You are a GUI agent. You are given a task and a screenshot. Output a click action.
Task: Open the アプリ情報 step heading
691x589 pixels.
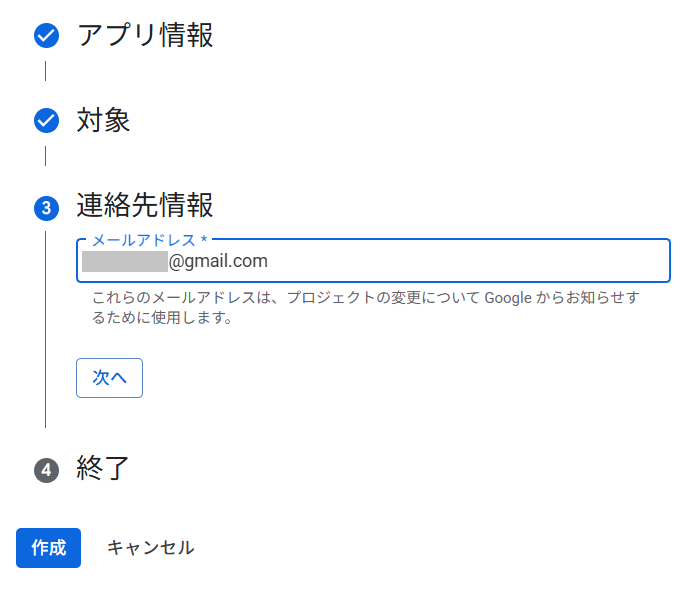(x=145, y=36)
